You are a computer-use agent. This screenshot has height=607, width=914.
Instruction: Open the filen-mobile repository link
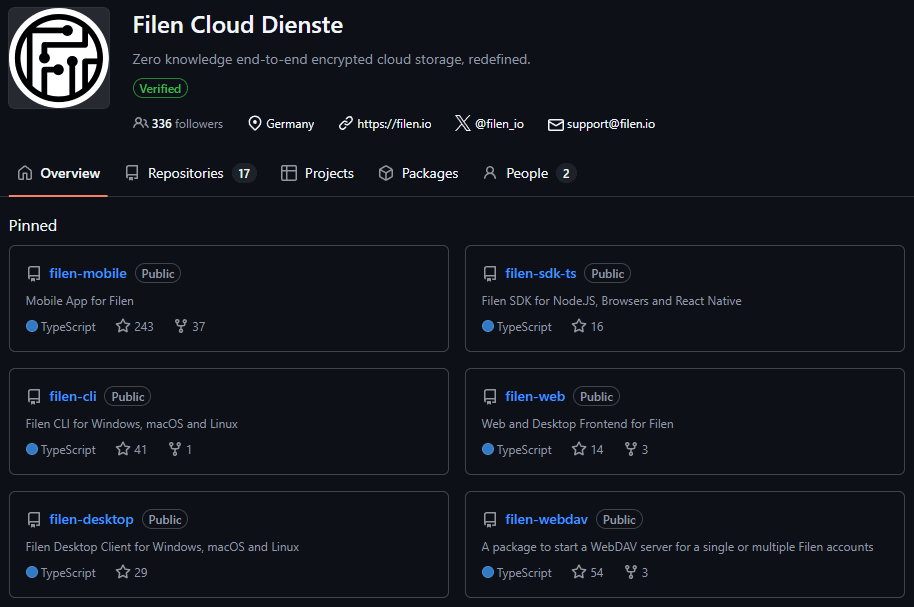88,273
